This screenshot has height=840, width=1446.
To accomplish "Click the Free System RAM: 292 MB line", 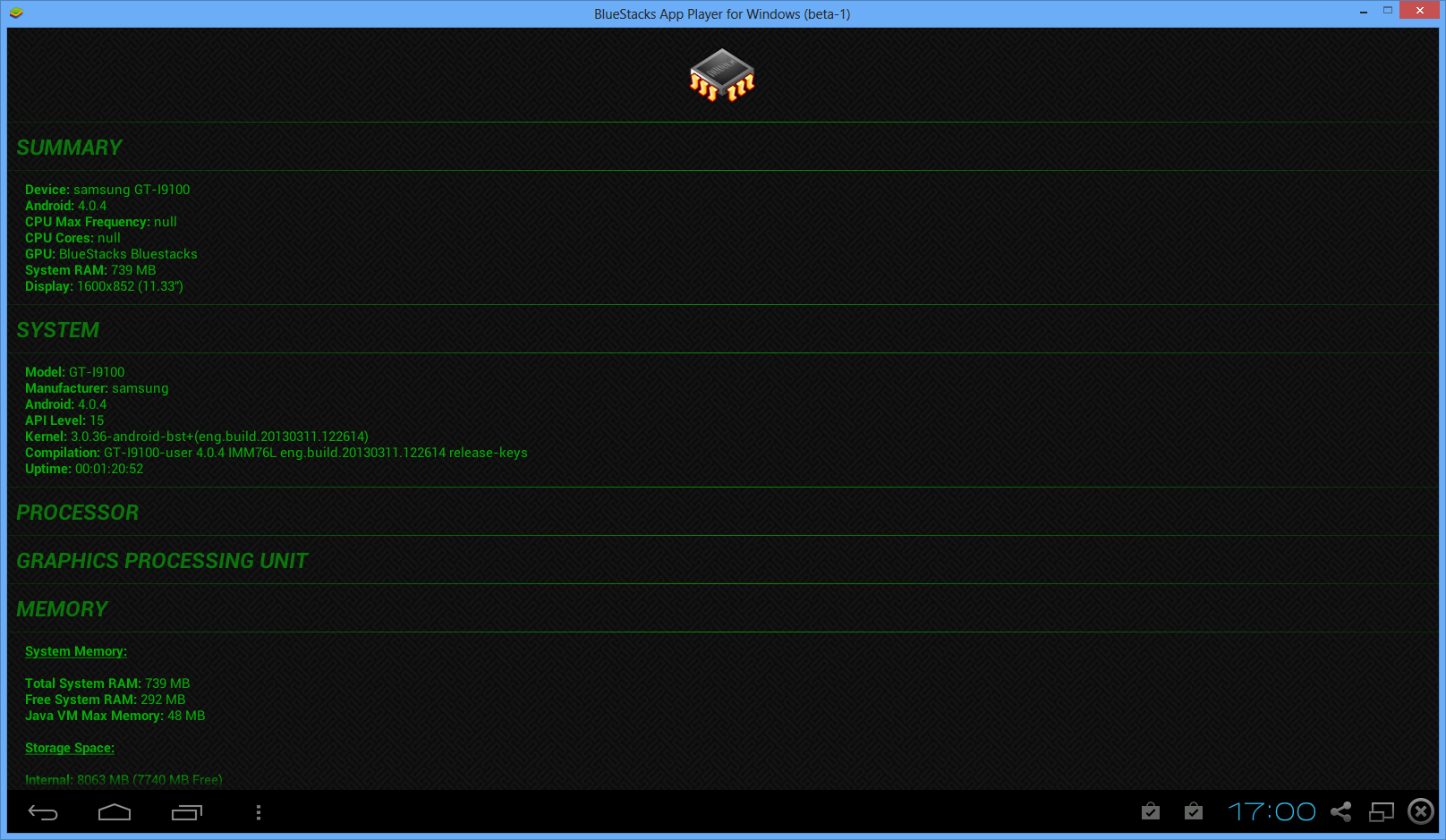I will (106, 700).
